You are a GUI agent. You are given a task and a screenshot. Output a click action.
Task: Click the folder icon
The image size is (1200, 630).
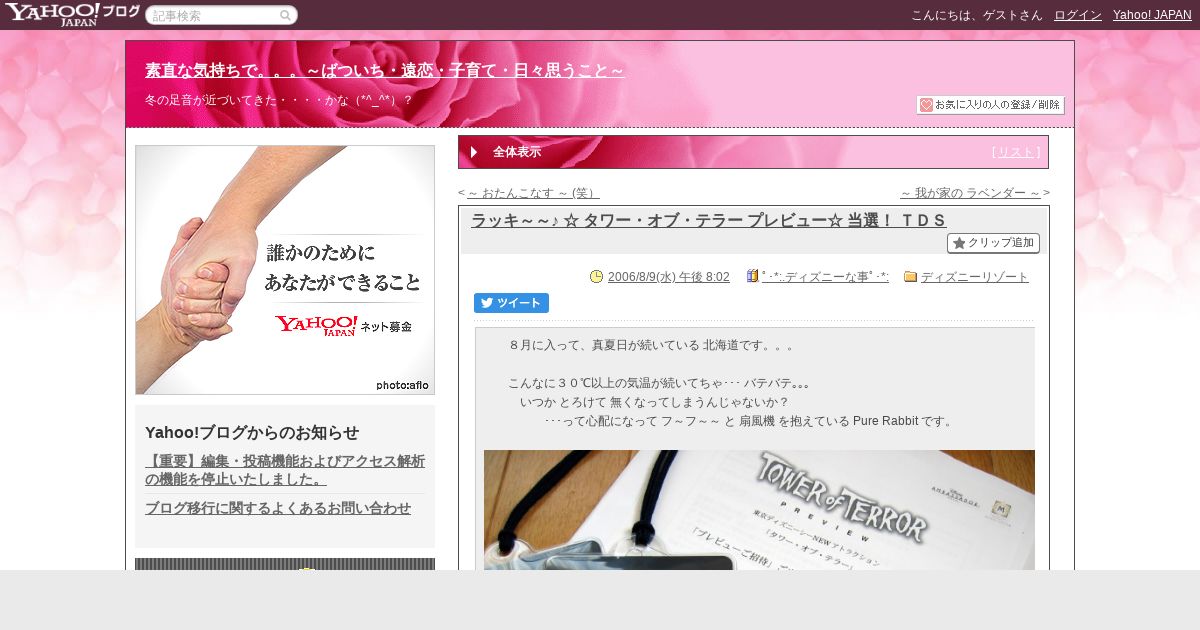[x=911, y=277]
